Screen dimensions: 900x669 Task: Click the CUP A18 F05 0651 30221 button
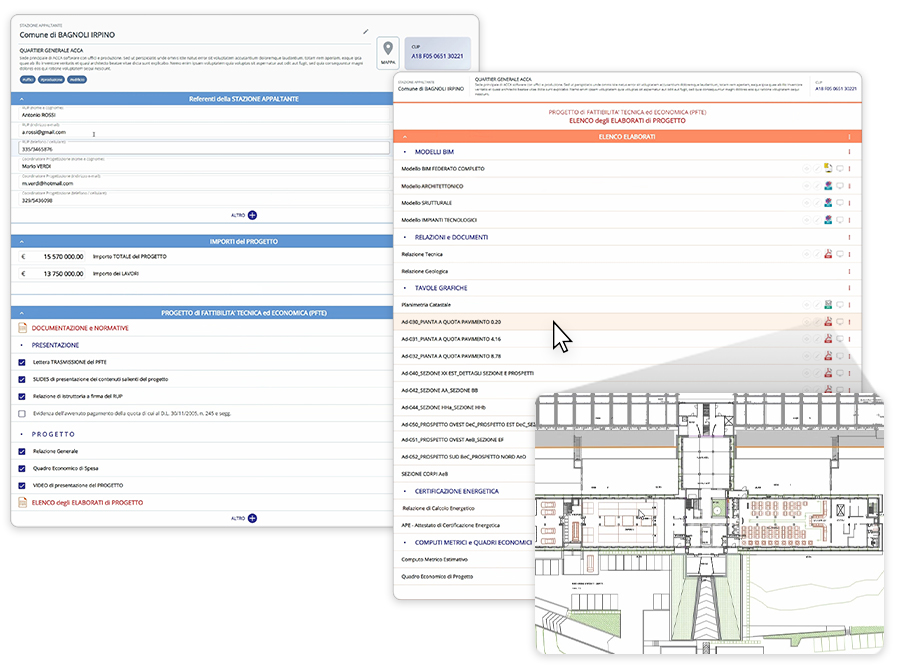point(437,53)
